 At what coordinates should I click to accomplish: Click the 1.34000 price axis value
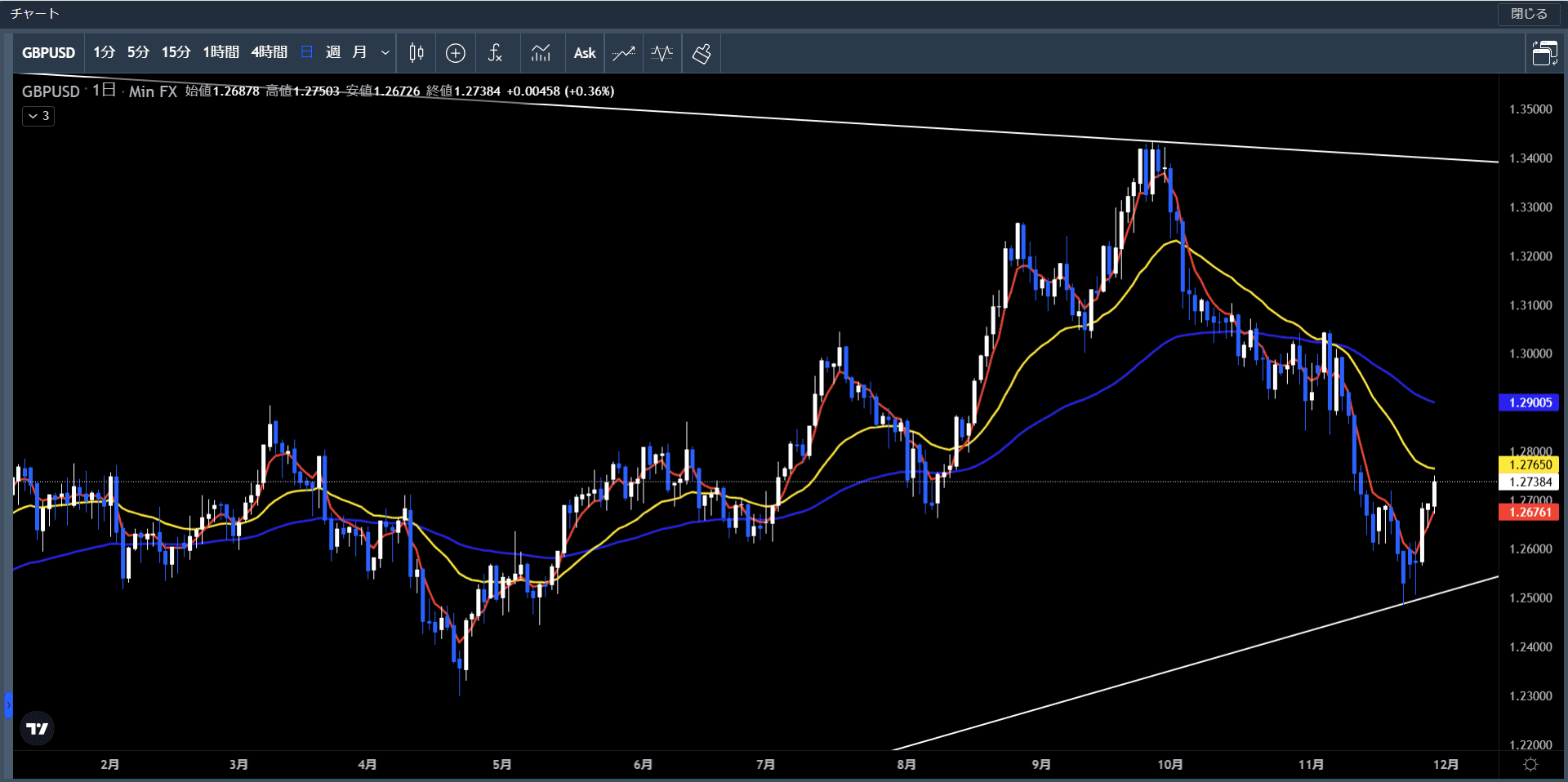pyautogui.click(x=1530, y=158)
